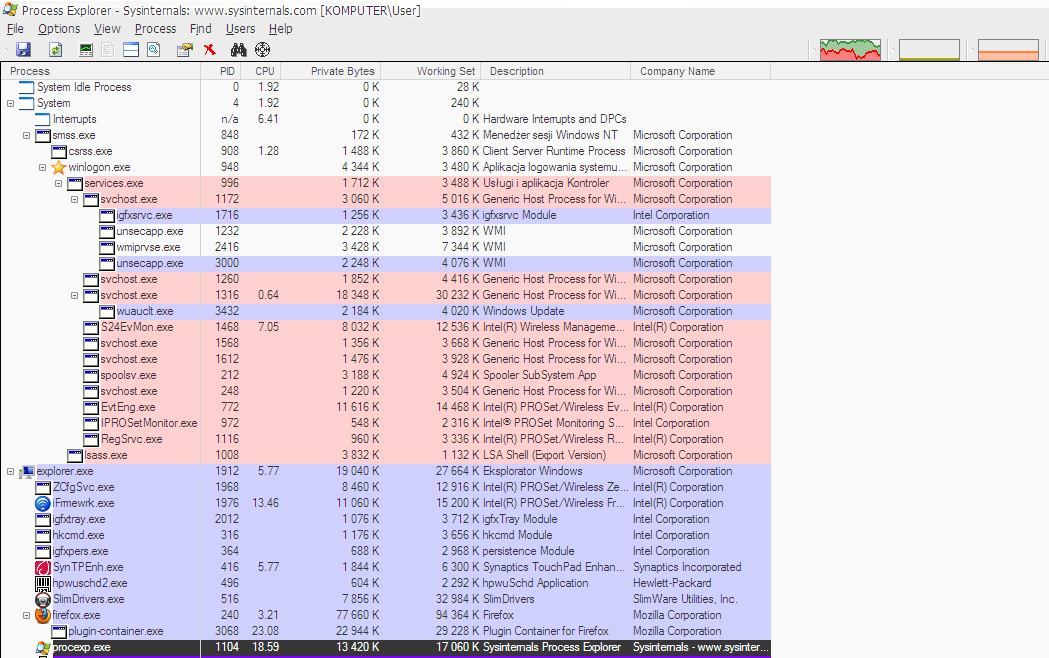The width and height of the screenshot is (1049, 658).
Task: Collapse the services.exe tree node
Action: coord(59,184)
